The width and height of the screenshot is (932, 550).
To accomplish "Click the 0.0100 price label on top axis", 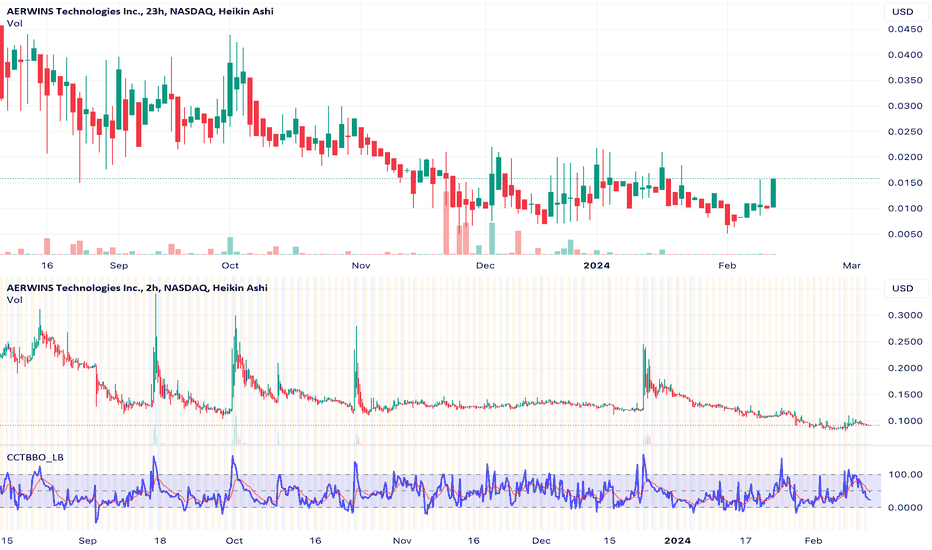I will coord(905,208).
